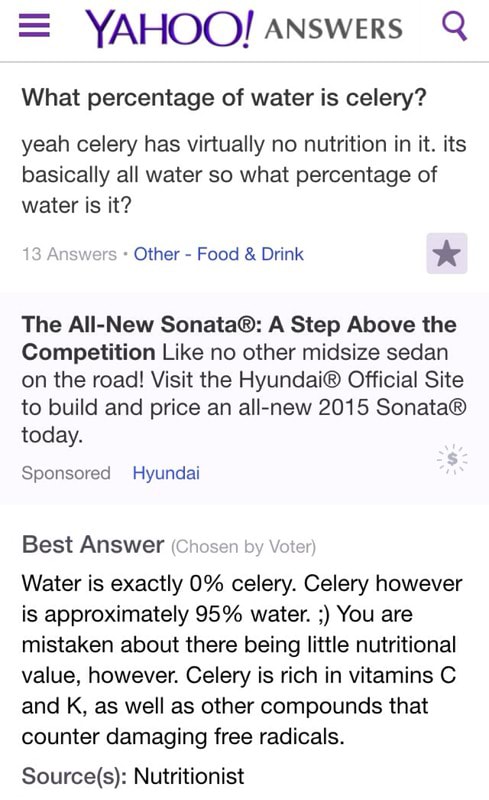Click the Source(s): Nutritionist line
Viewport: 489px width, 800px height.
133,776
